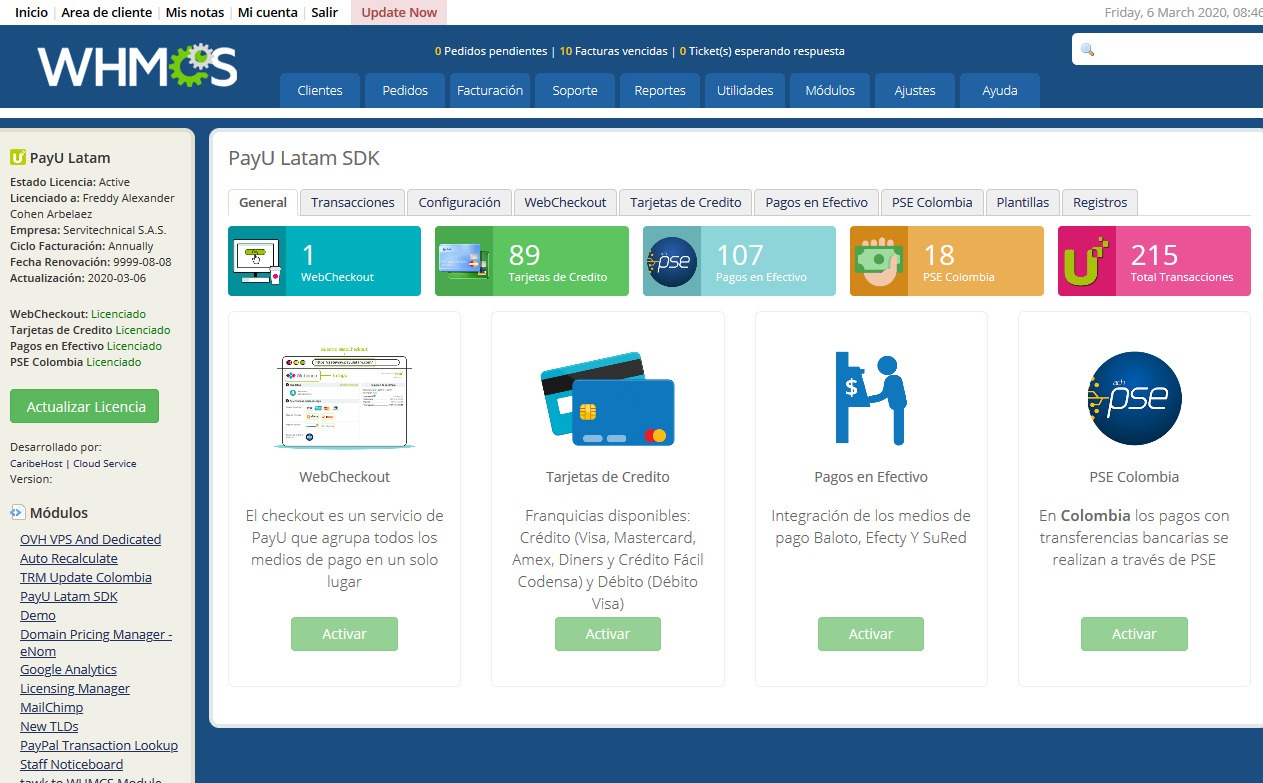
Task: Click Activar under WebCheckout
Action: point(344,634)
